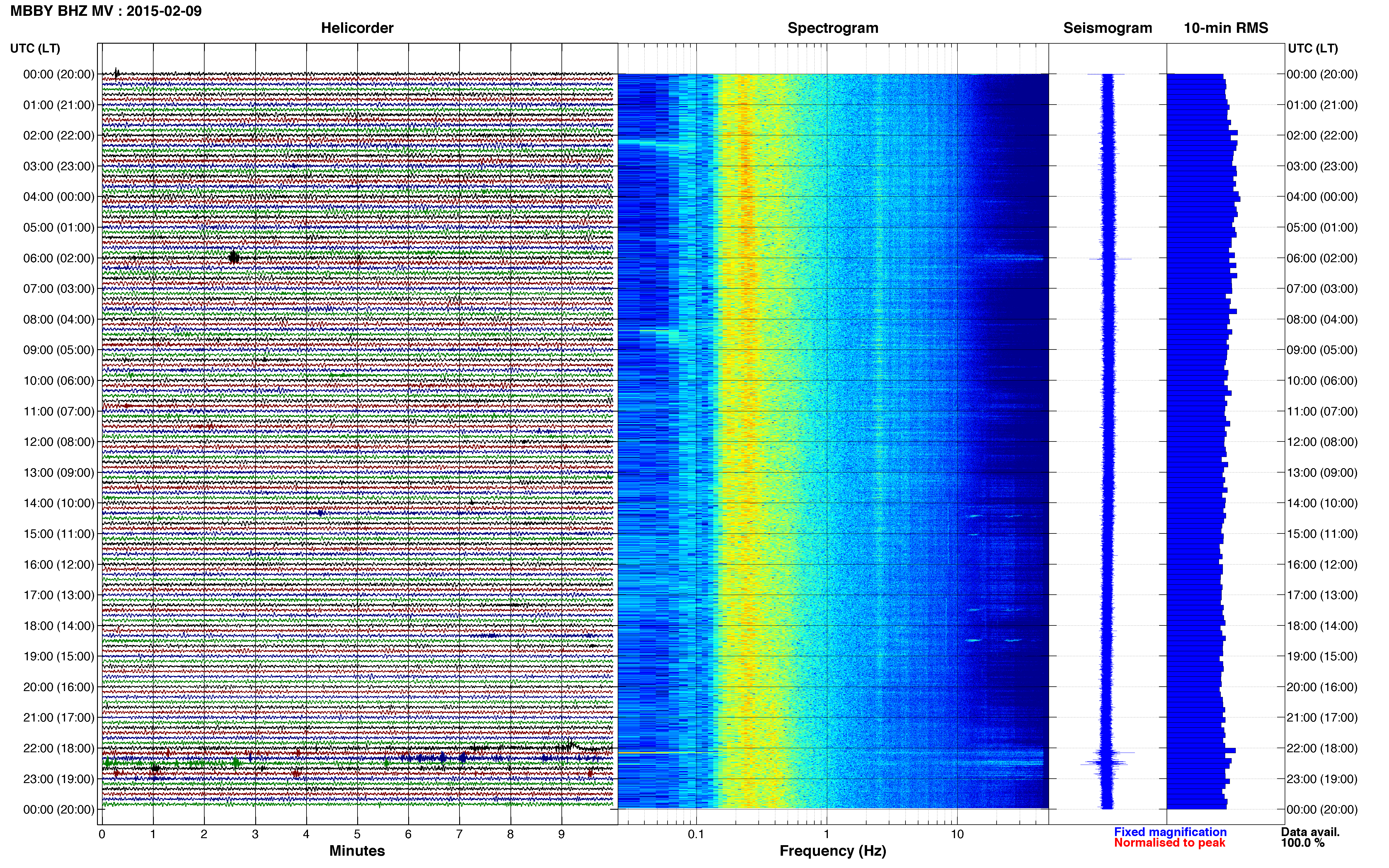Screen dimensions: 1389x868
Task: Select the Helicorder panel heading
Action: (x=357, y=28)
